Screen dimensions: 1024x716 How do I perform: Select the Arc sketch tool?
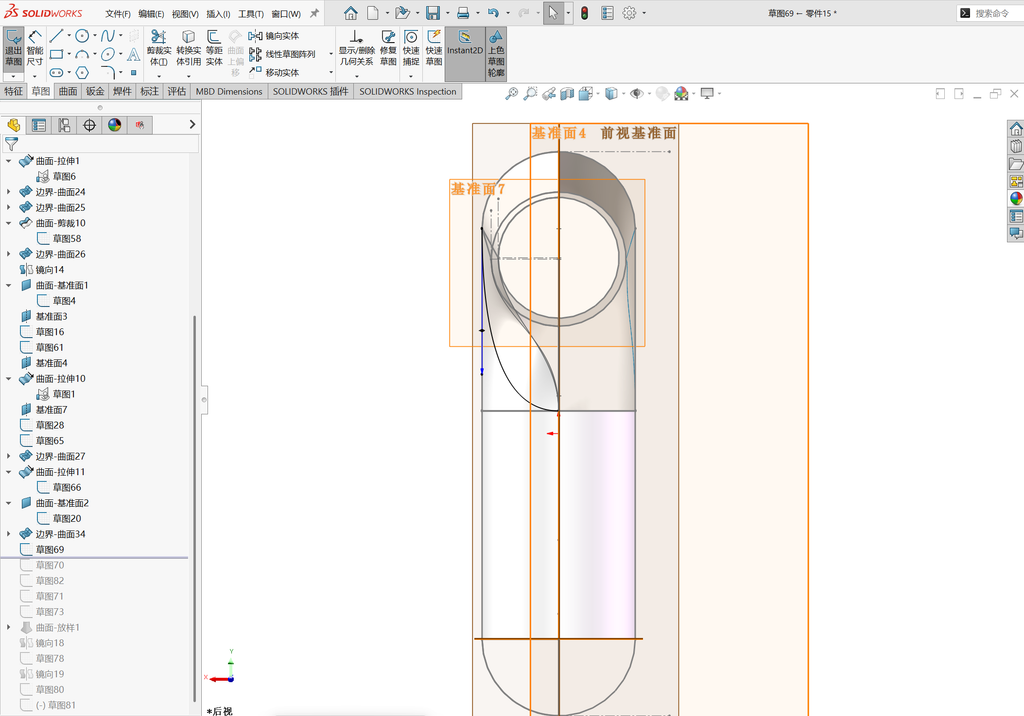click(82, 54)
